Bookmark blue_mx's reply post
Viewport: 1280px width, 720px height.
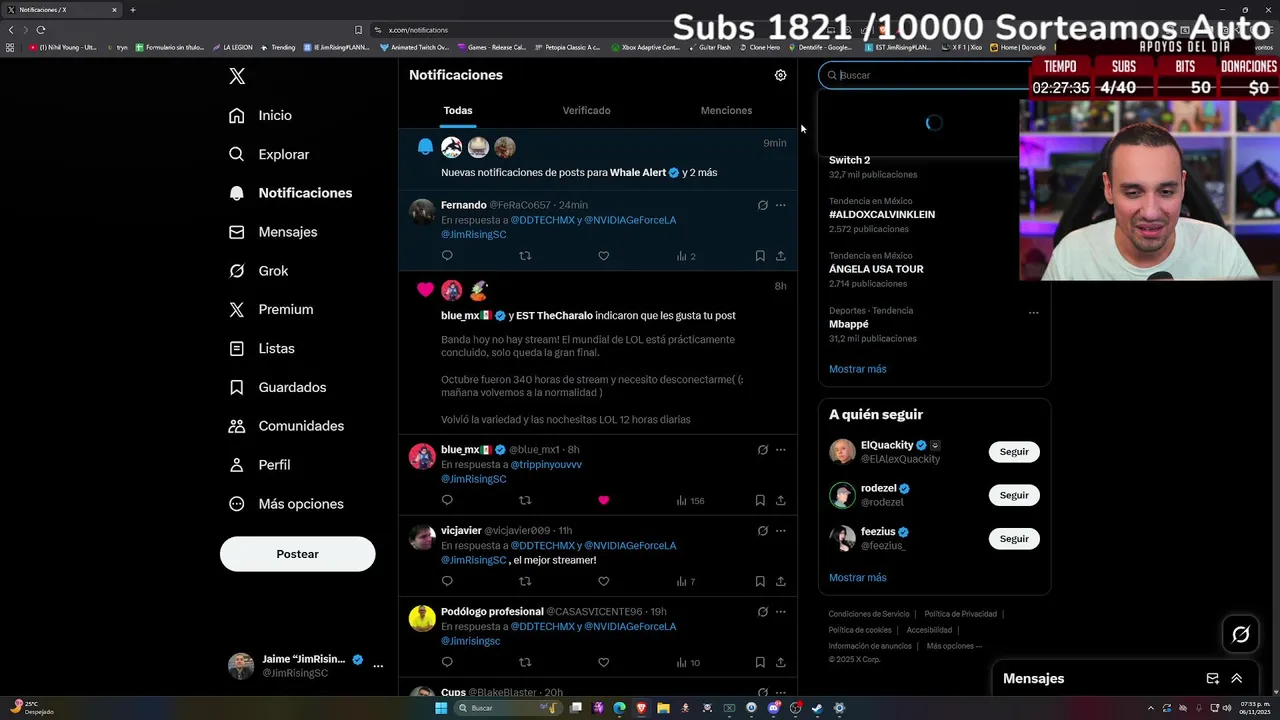pos(760,500)
